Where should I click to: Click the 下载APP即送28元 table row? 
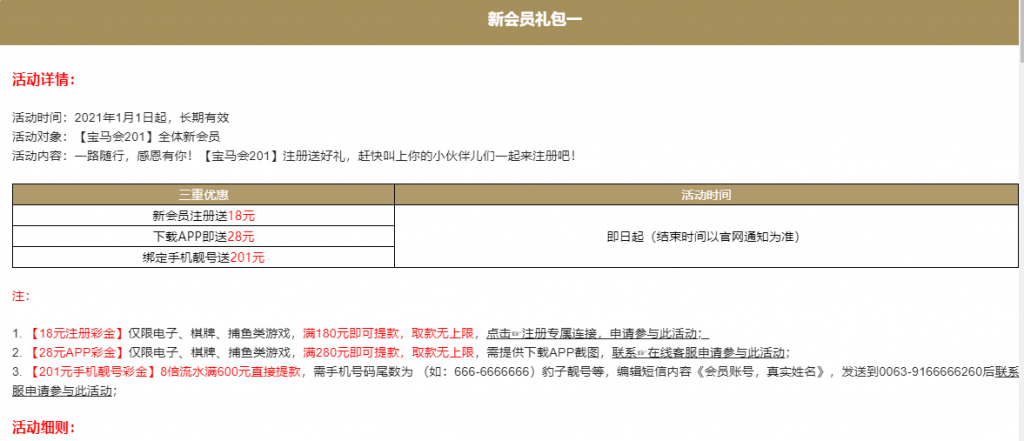(203, 236)
